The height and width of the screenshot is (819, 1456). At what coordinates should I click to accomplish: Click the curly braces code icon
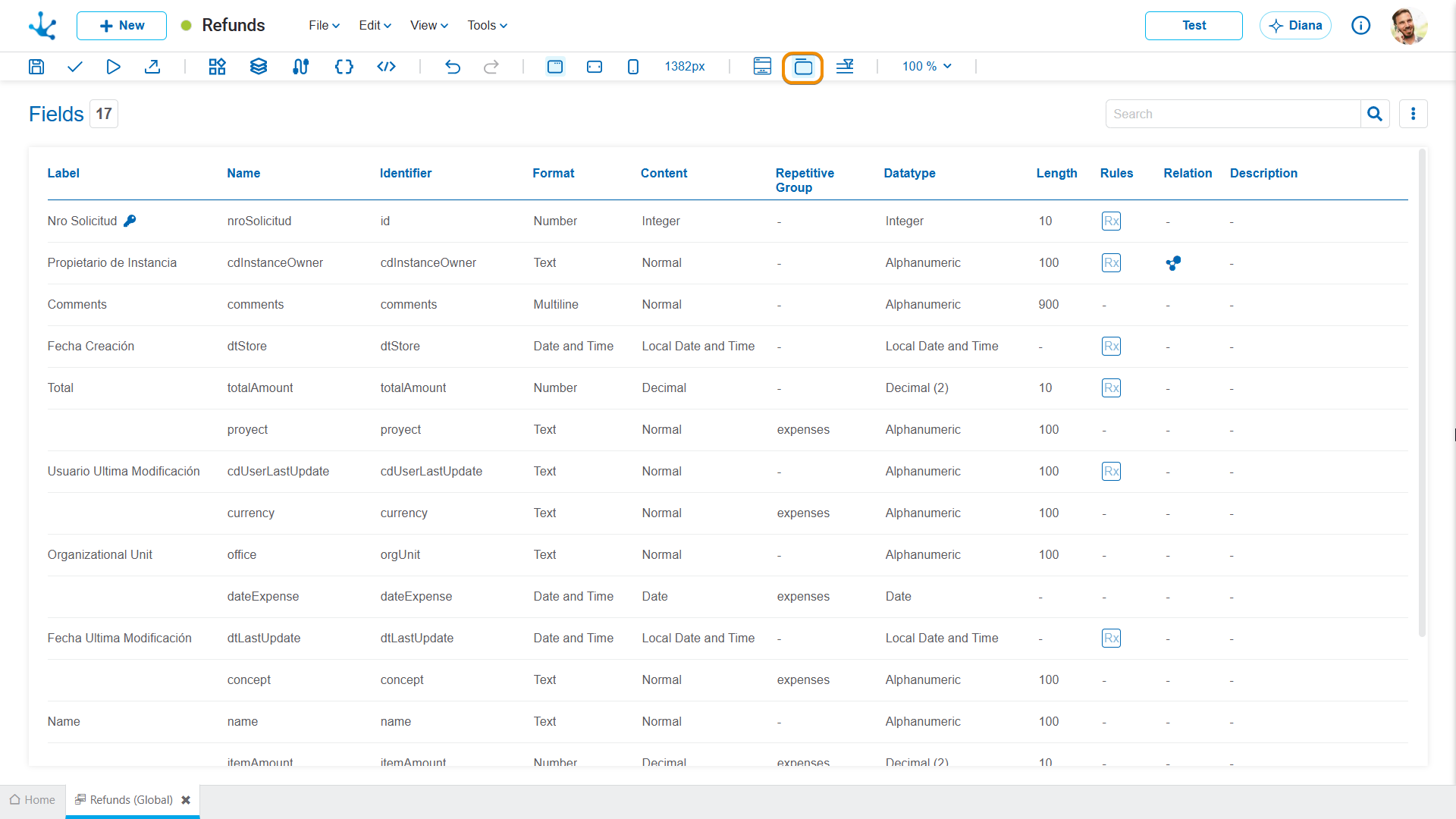coord(344,67)
